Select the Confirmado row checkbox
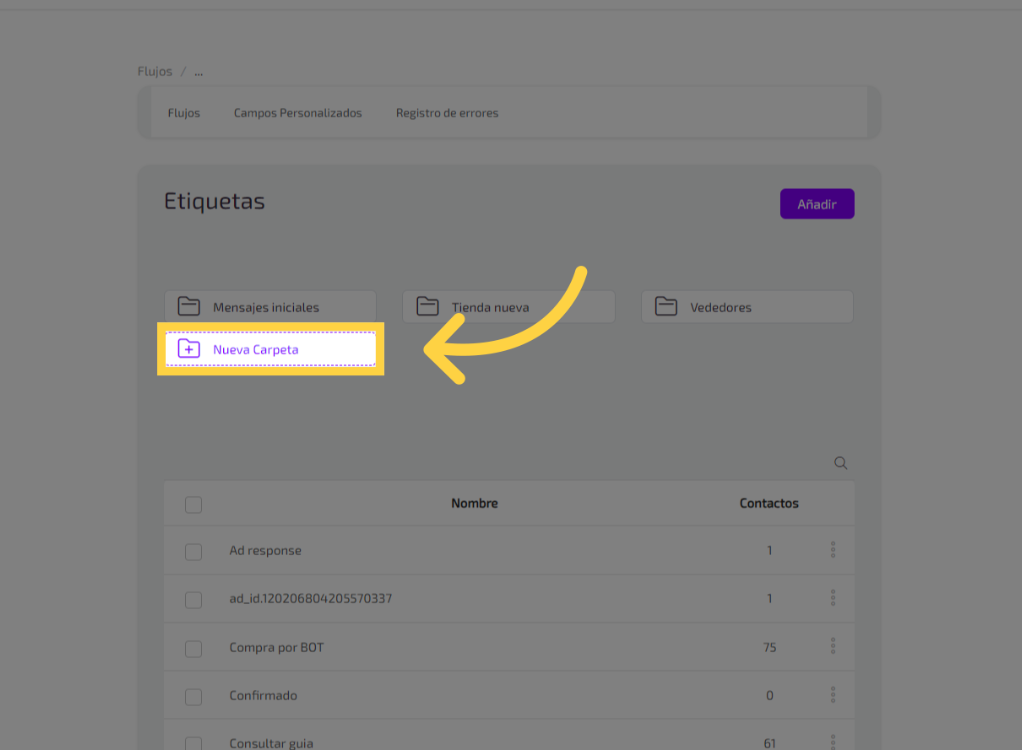This screenshot has height=750, width=1022. (x=194, y=697)
